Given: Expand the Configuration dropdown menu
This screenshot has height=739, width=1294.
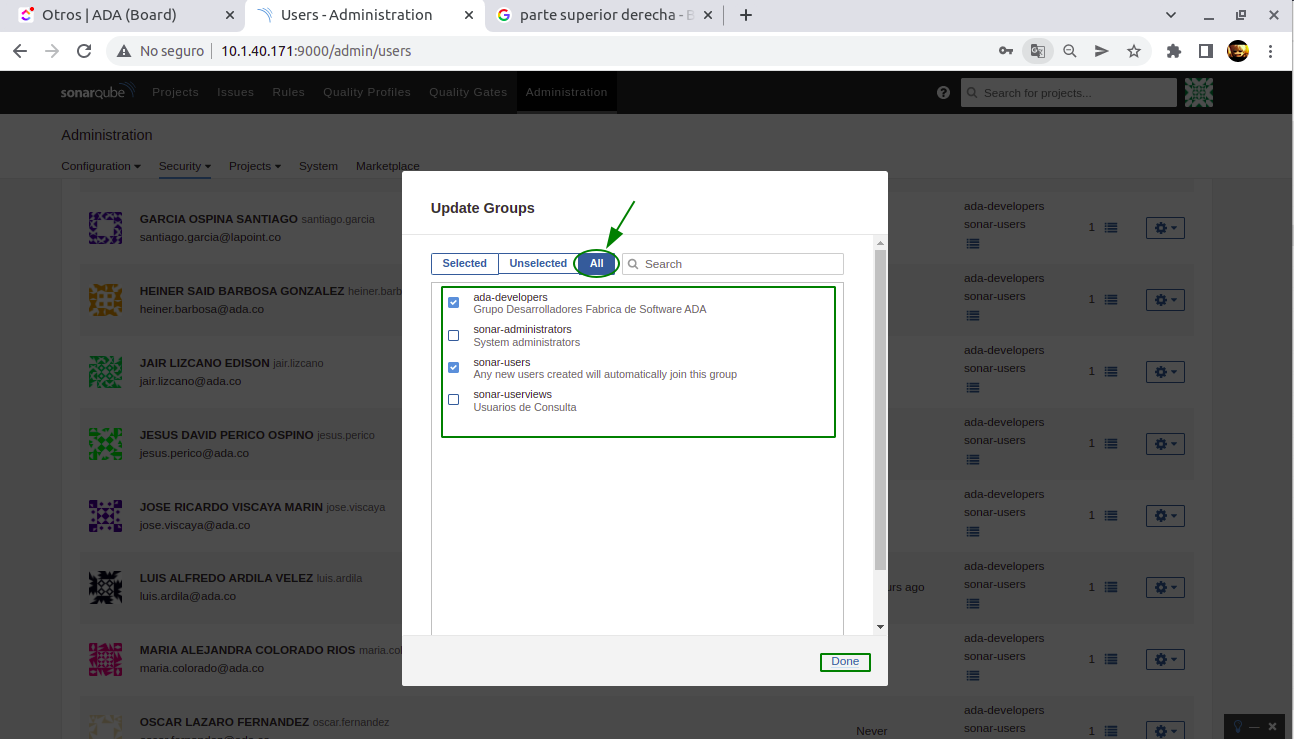Looking at the screenshot, I should pos(100,166).
